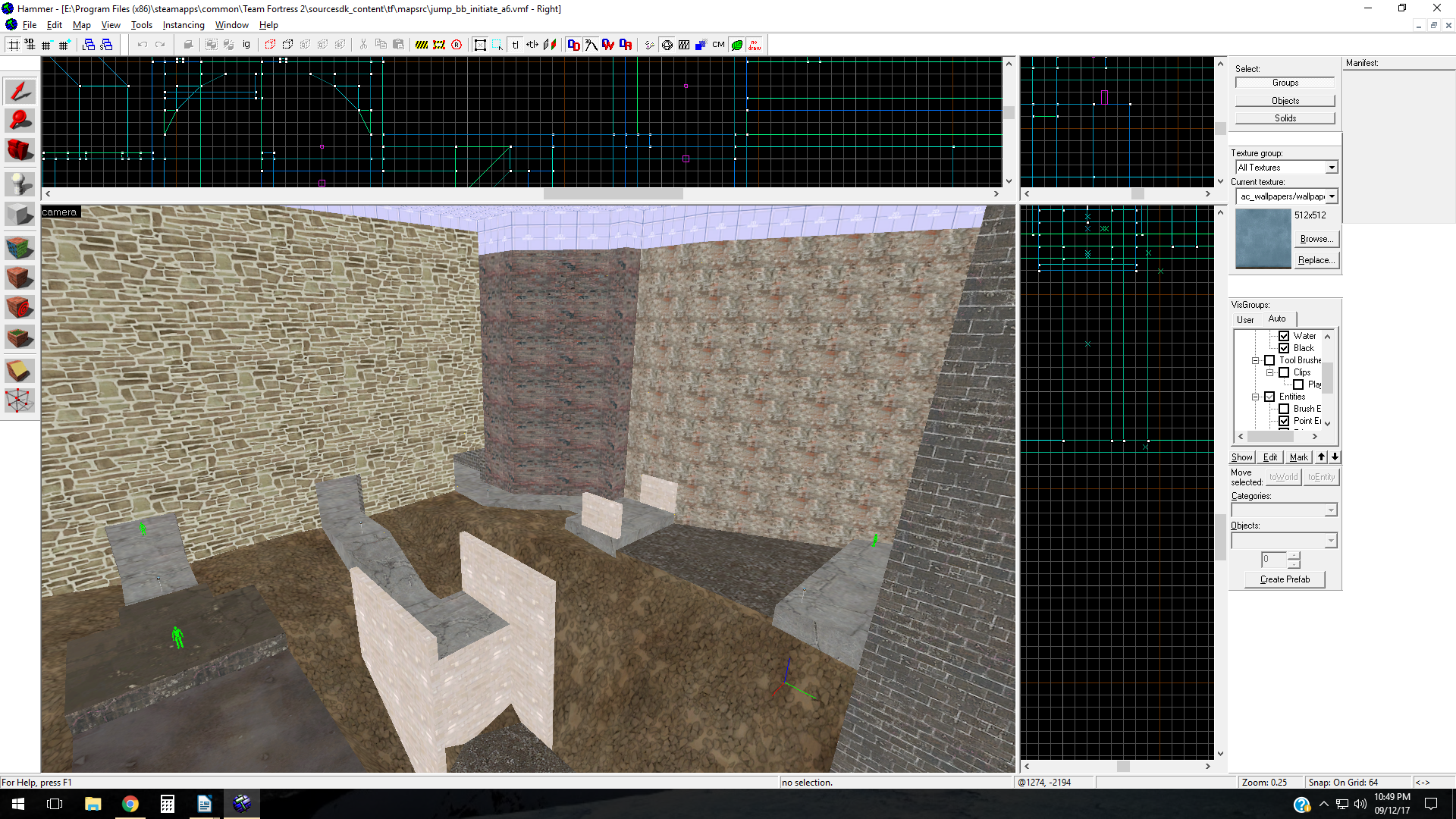The height and width of the screenshot is (819, 1456).
Task: Select the Block tool
Action: tap(20, 214)
